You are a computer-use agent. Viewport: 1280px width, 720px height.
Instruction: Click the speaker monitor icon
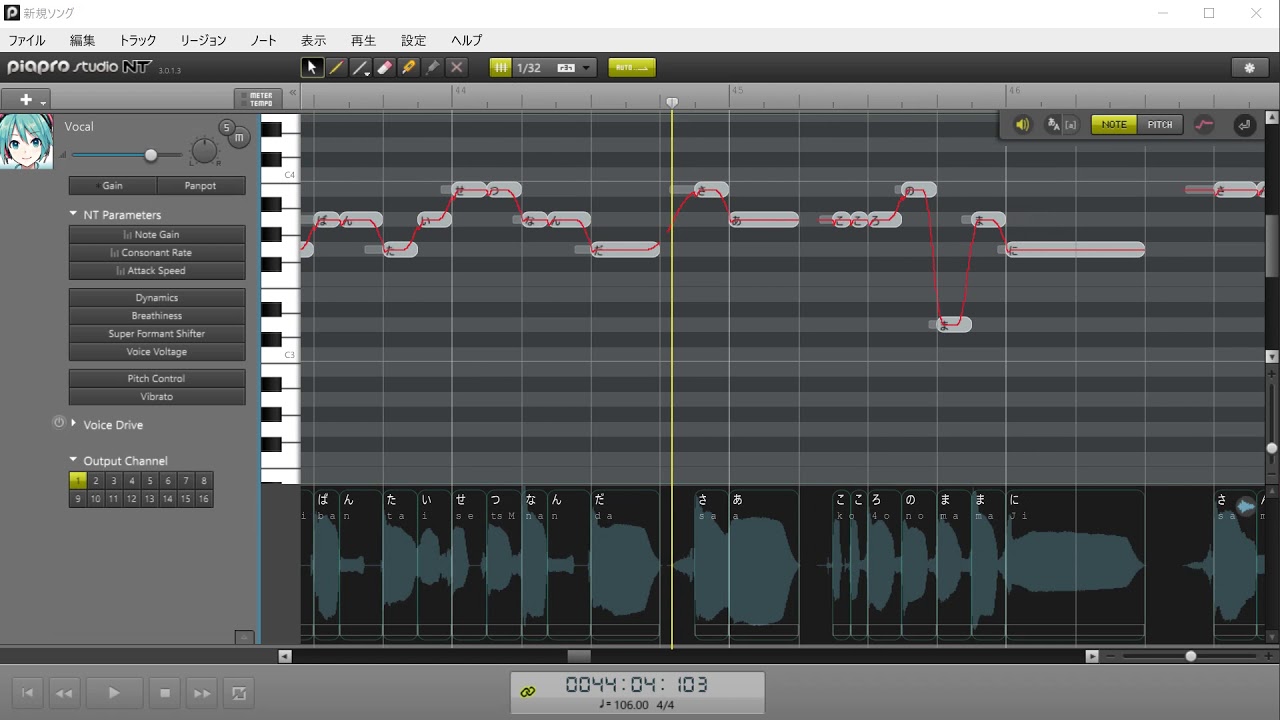click(1022, 125)
